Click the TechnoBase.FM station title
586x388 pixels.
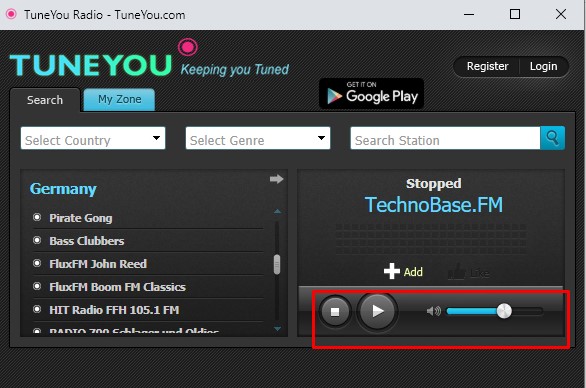434,205
